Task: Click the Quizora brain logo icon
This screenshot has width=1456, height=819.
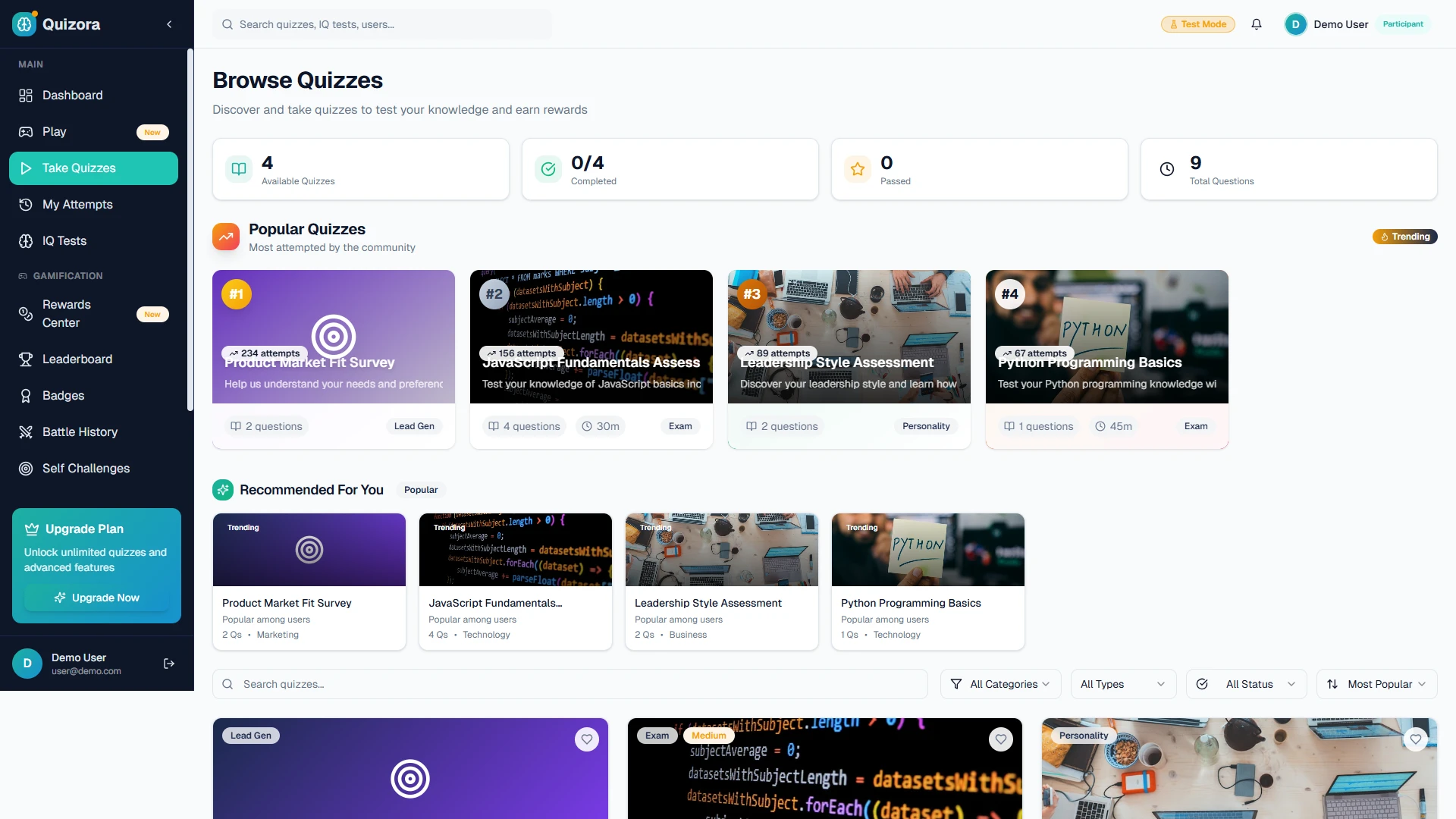Action: (24, 24)
